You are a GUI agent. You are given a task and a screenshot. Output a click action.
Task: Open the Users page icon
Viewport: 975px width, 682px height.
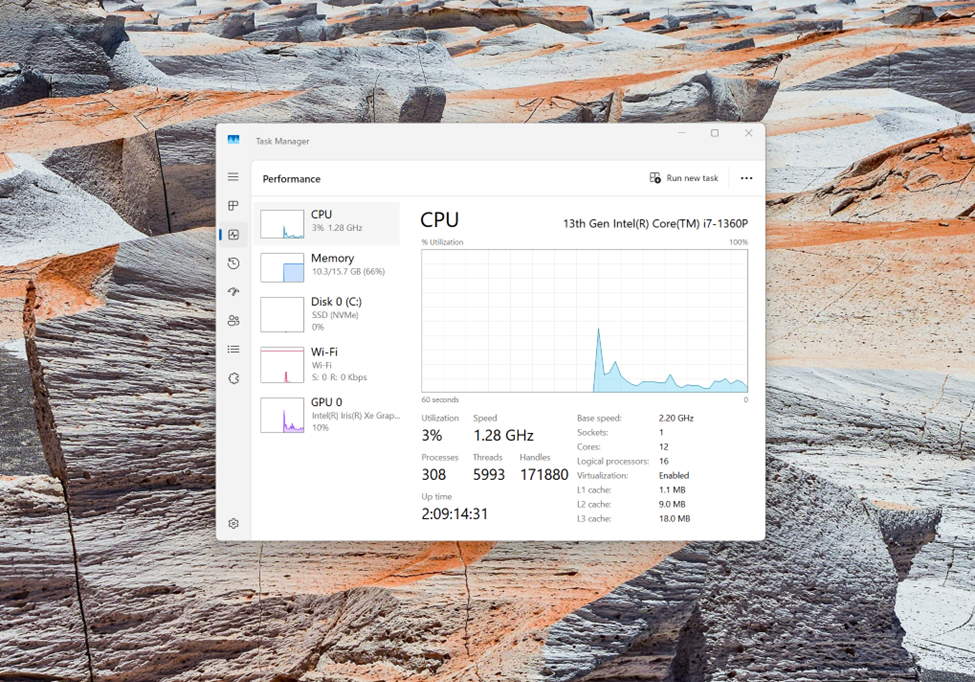233,321
